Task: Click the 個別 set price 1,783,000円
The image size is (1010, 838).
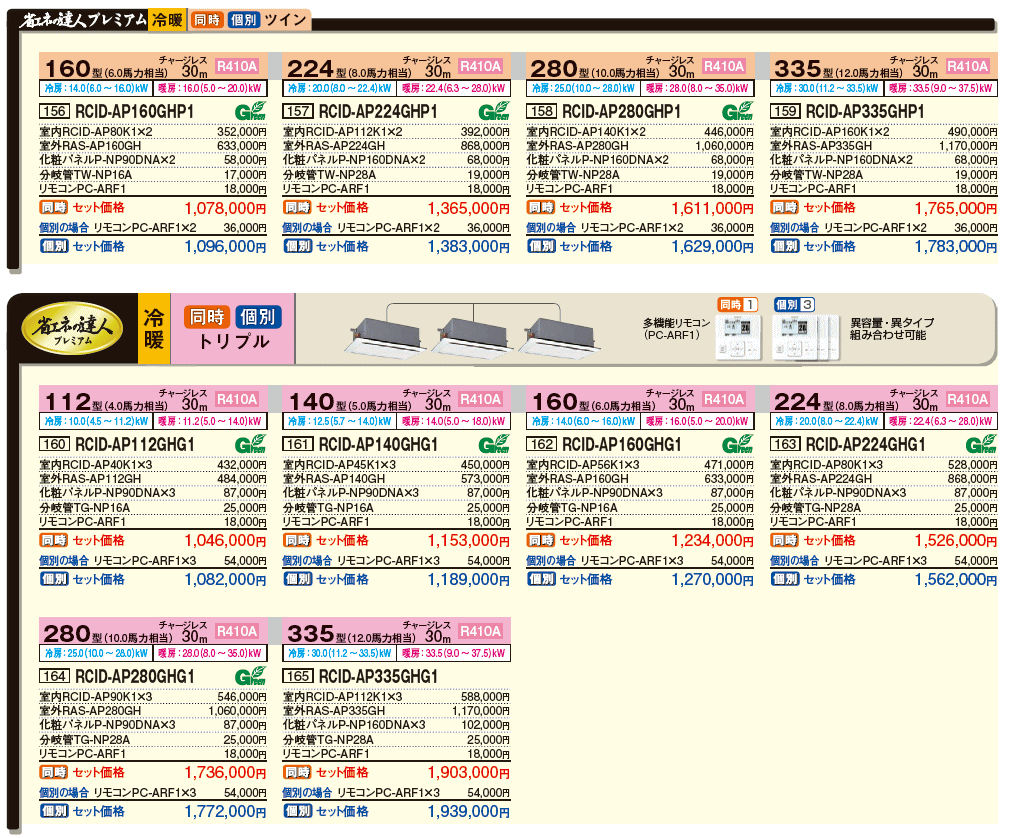Action: tap(955, 247)
